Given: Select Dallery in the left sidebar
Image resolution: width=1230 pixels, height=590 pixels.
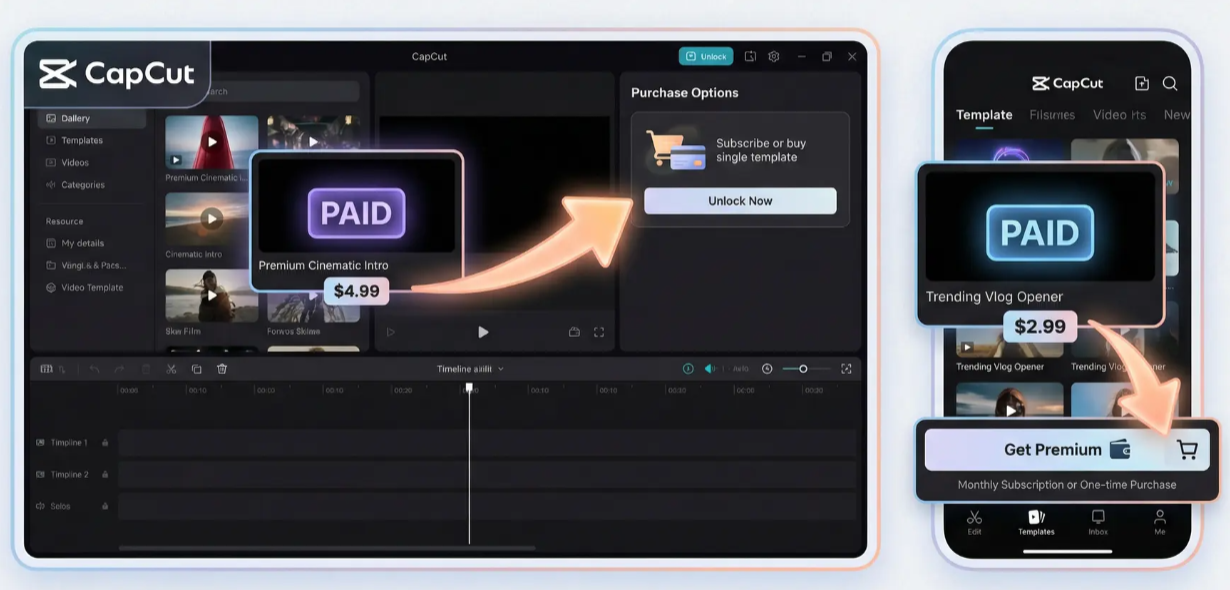Looking at the screenshot, I should pyautogui.click(x=92, y=118).
